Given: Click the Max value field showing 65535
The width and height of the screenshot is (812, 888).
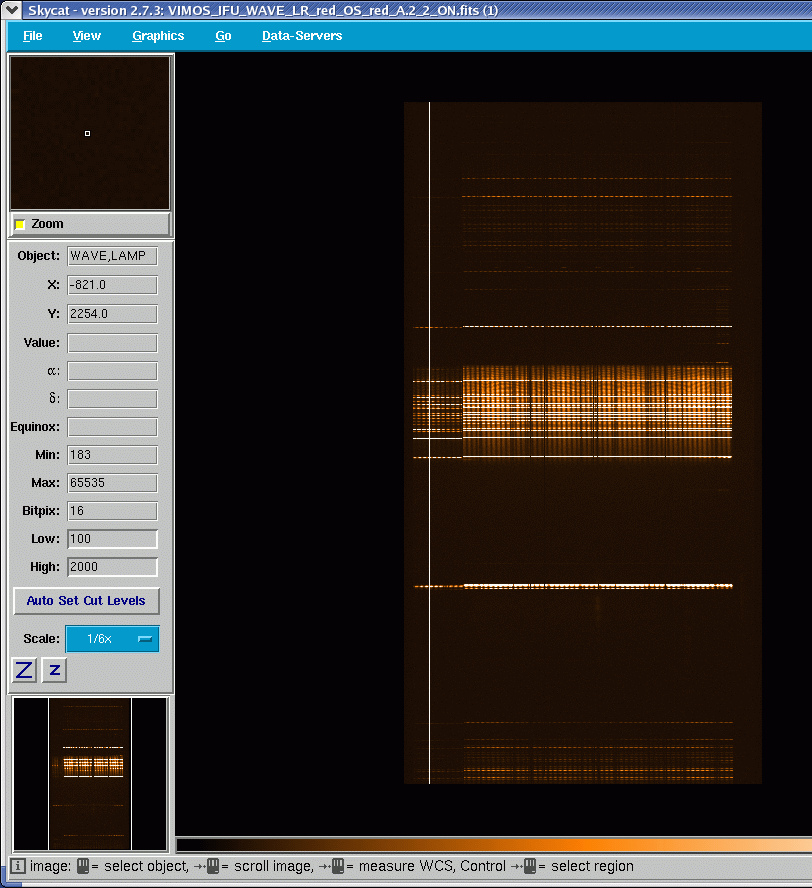Looking at the screenshot, I should [x=112, y=483].
